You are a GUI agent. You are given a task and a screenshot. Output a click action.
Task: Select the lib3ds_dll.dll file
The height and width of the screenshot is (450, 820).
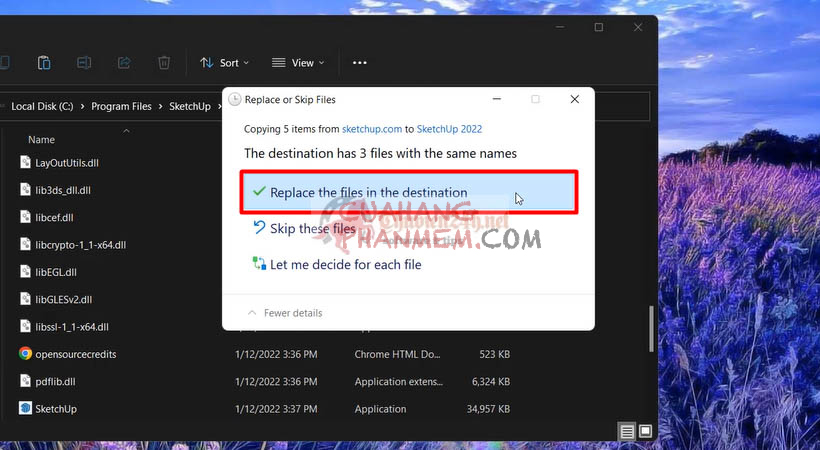coord(63,190)
